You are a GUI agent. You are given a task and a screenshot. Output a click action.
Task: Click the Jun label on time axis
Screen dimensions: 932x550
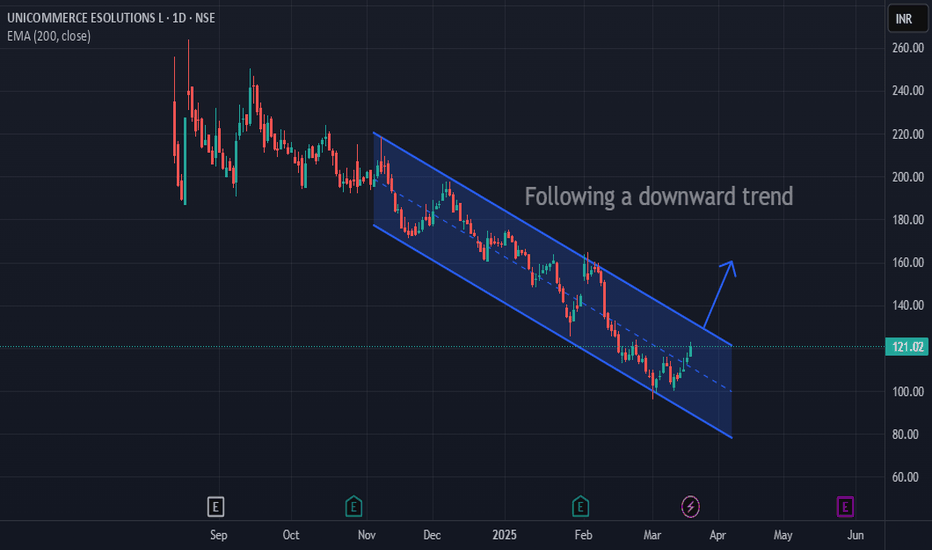pyautogui.click(x=855, y=535)
